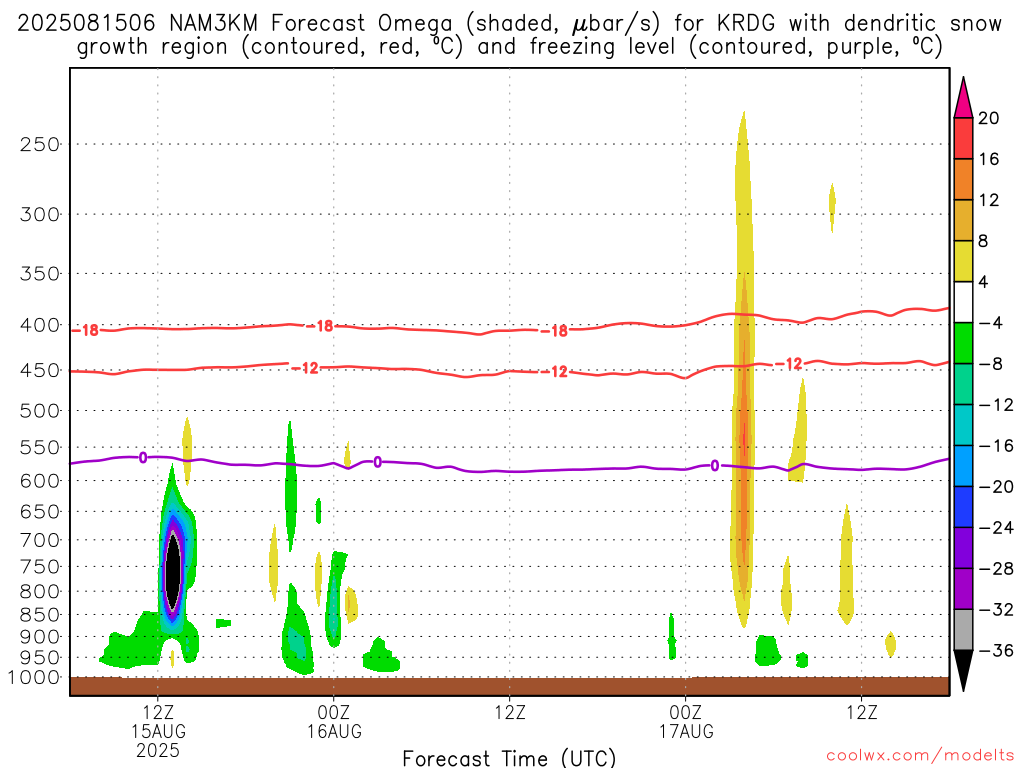Click the color scale value -16
Viewport: 1024px width, 768px height.
(x=996, y=445)
